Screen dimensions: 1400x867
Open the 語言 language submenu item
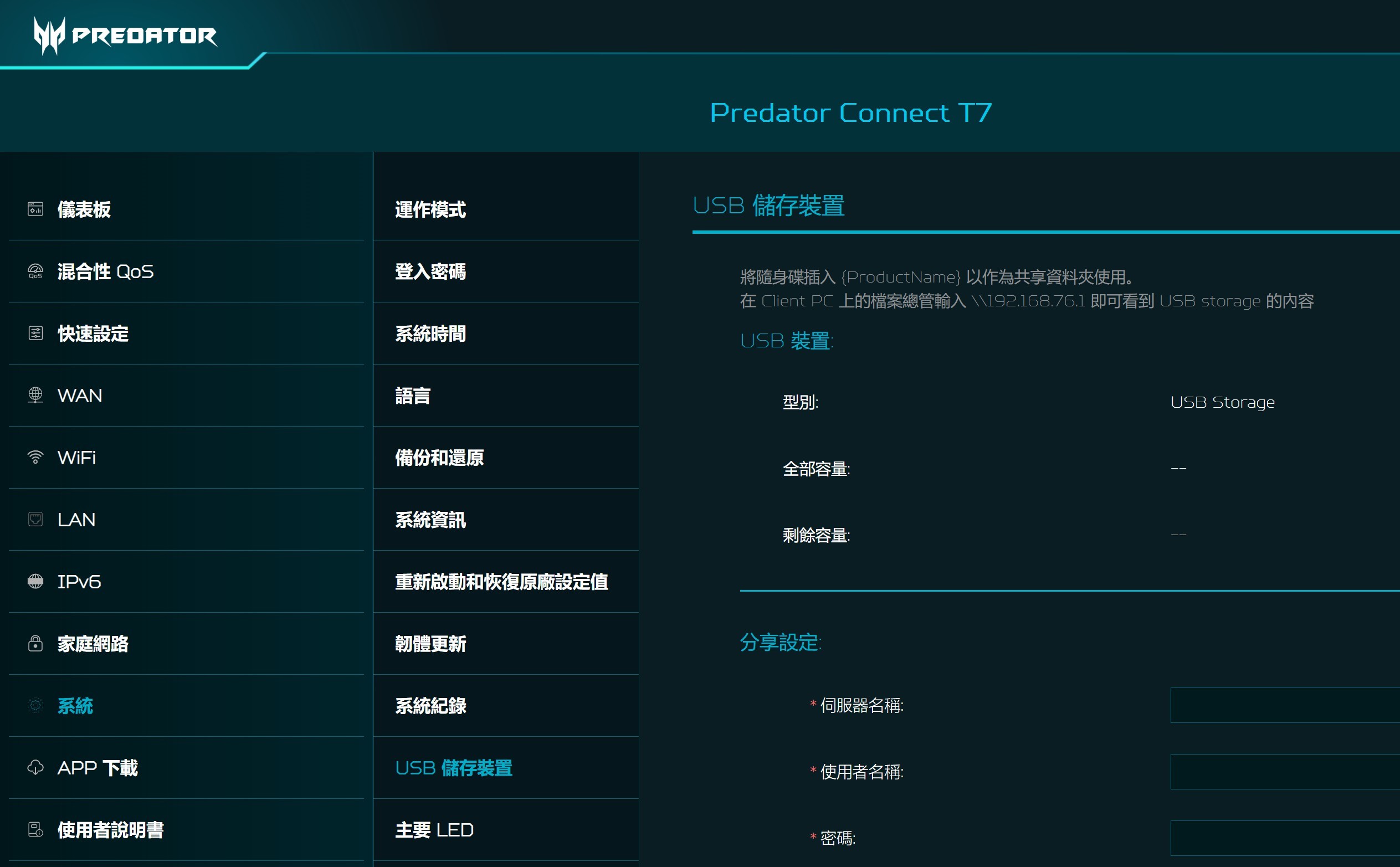[x=506, y=395]
